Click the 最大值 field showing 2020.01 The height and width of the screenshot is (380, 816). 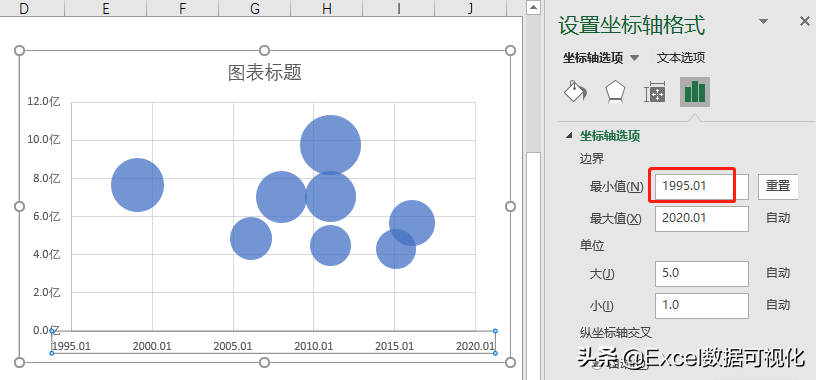(x=702, y=219)
